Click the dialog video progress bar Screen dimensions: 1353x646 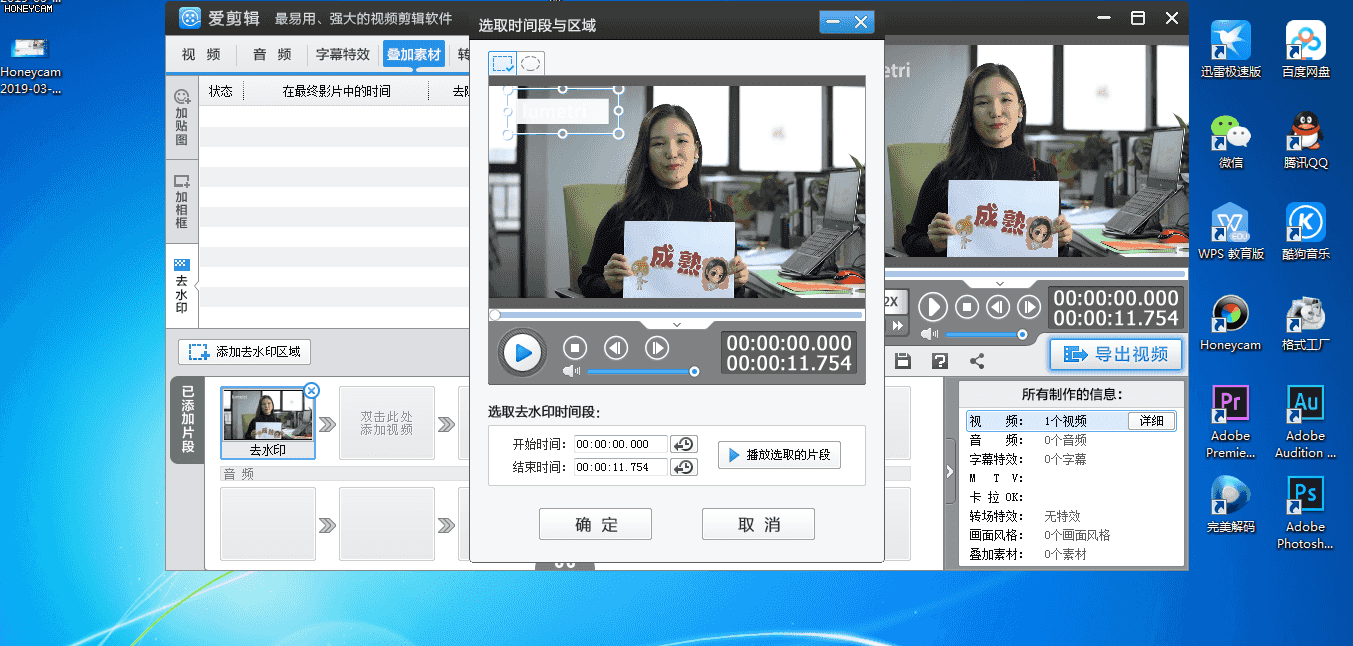(676, 314)
